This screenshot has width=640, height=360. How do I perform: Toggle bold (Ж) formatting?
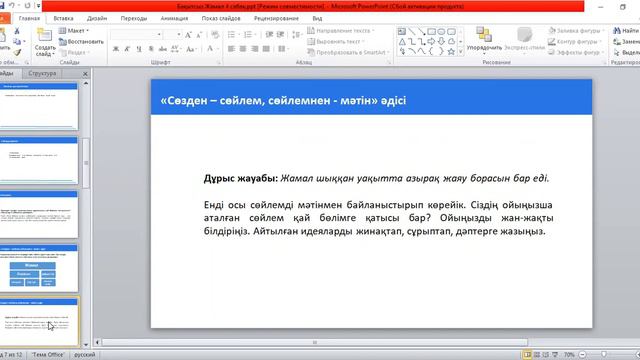[x=116, y=49]
